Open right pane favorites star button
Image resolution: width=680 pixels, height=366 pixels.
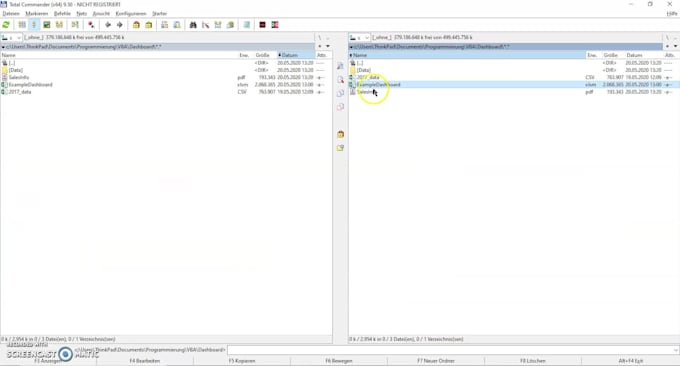pos(668,46)
